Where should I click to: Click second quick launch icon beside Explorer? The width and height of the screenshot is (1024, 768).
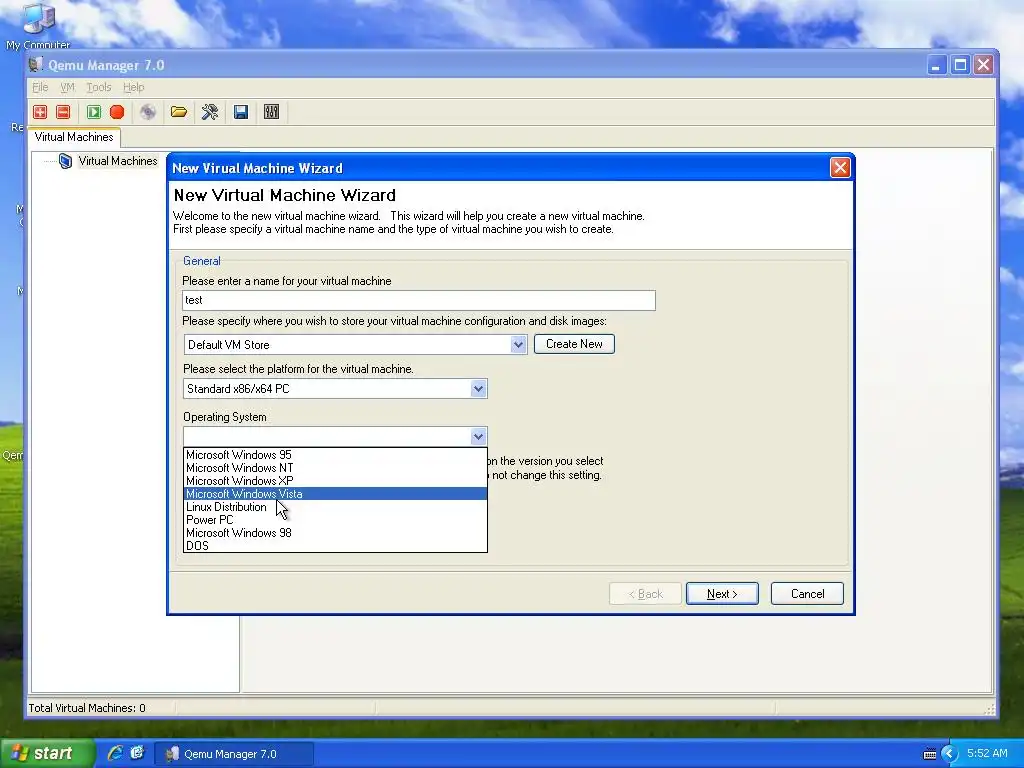click(x=137, y=754)
